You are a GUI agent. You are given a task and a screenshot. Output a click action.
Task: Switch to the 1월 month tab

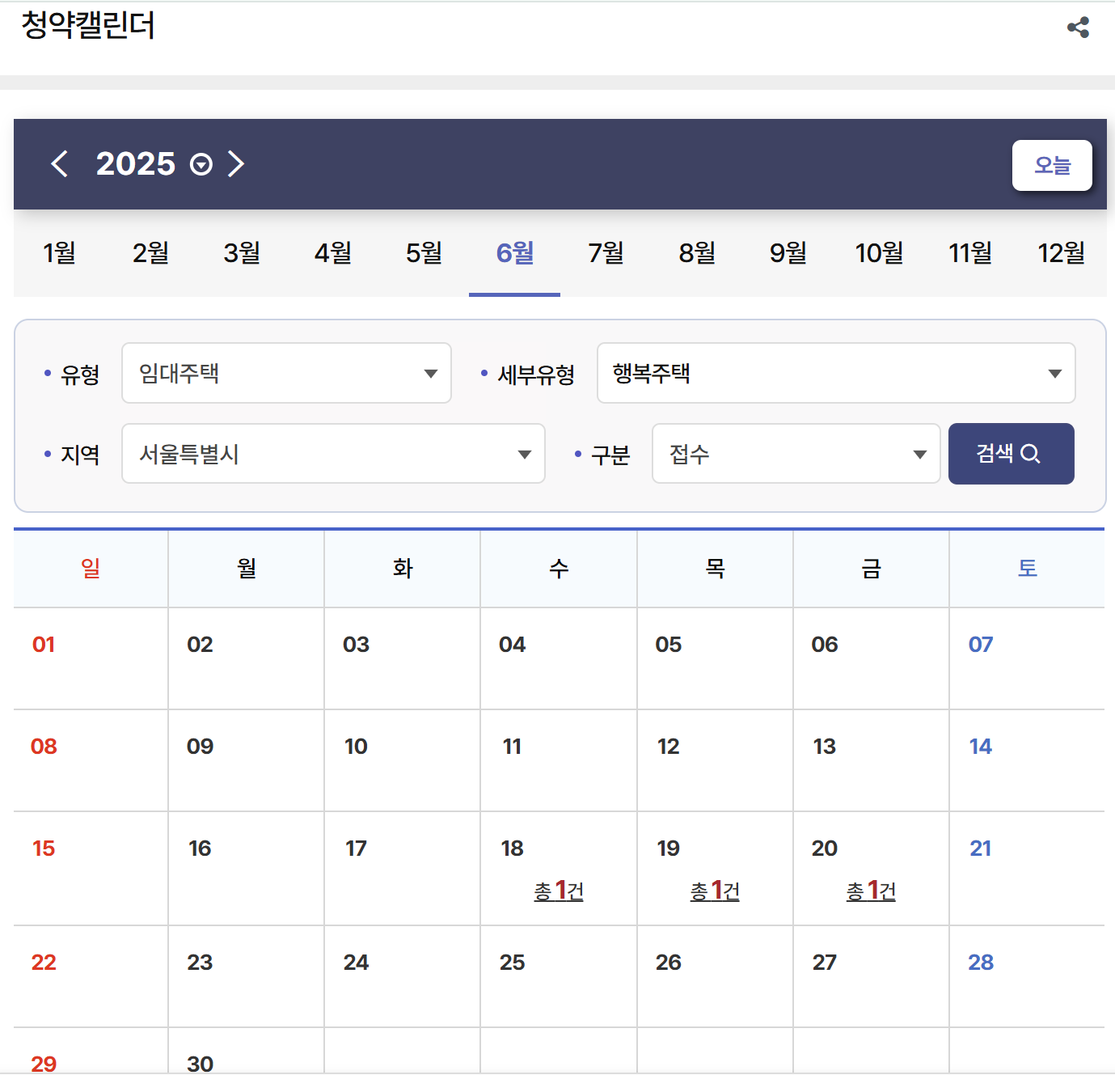click(58, 253)
